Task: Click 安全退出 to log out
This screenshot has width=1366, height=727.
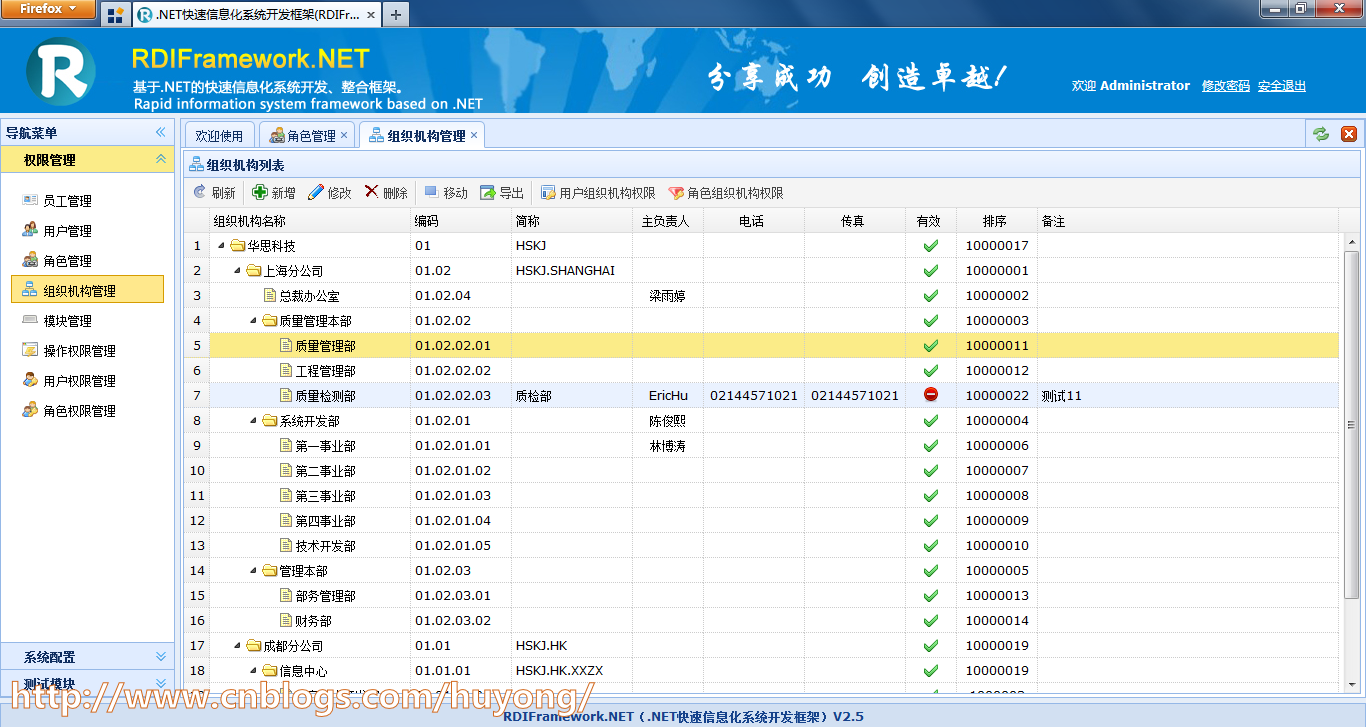Action: [1282, 86]
